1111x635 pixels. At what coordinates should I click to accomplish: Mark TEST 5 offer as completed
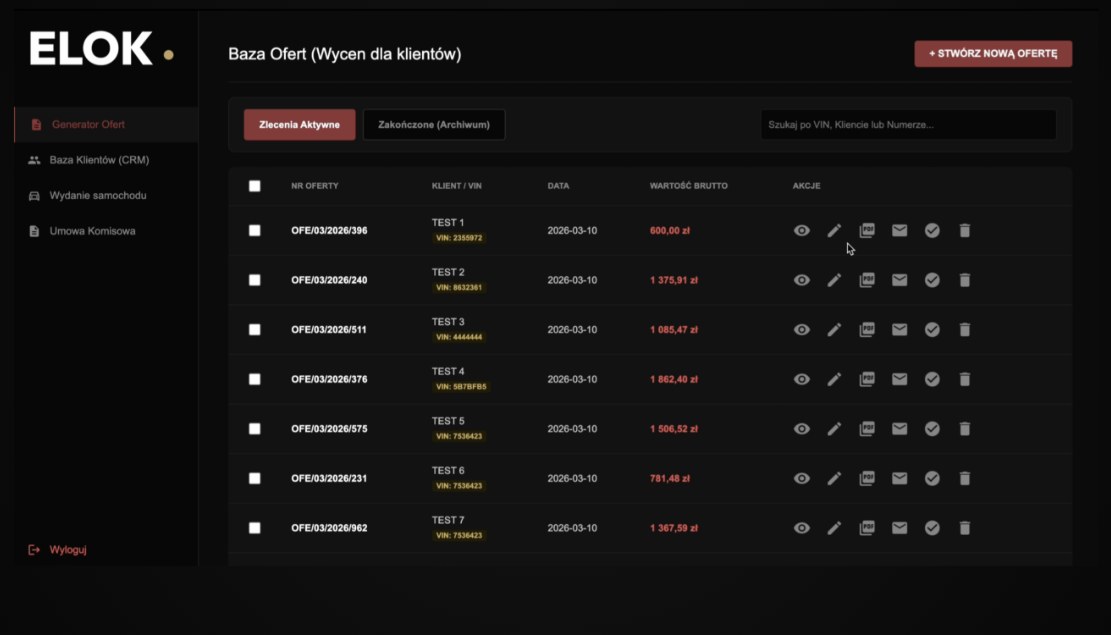(x=932, y=429)
